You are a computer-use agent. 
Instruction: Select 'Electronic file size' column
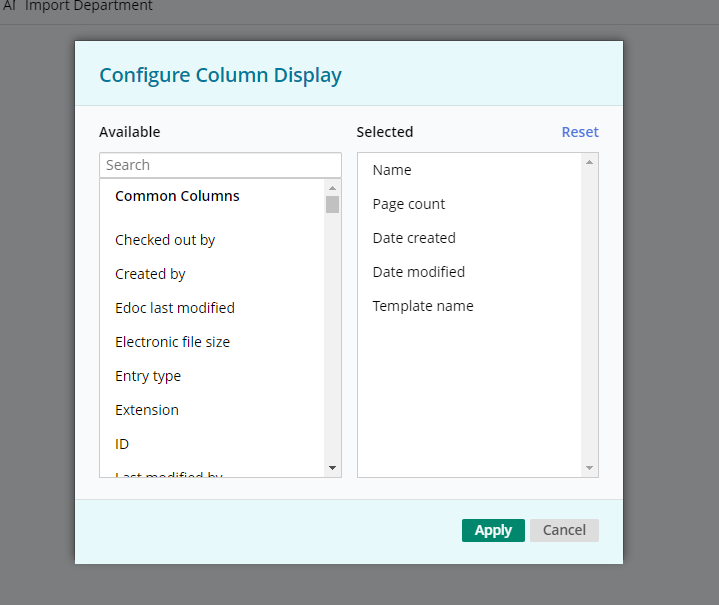click(172, 342)
